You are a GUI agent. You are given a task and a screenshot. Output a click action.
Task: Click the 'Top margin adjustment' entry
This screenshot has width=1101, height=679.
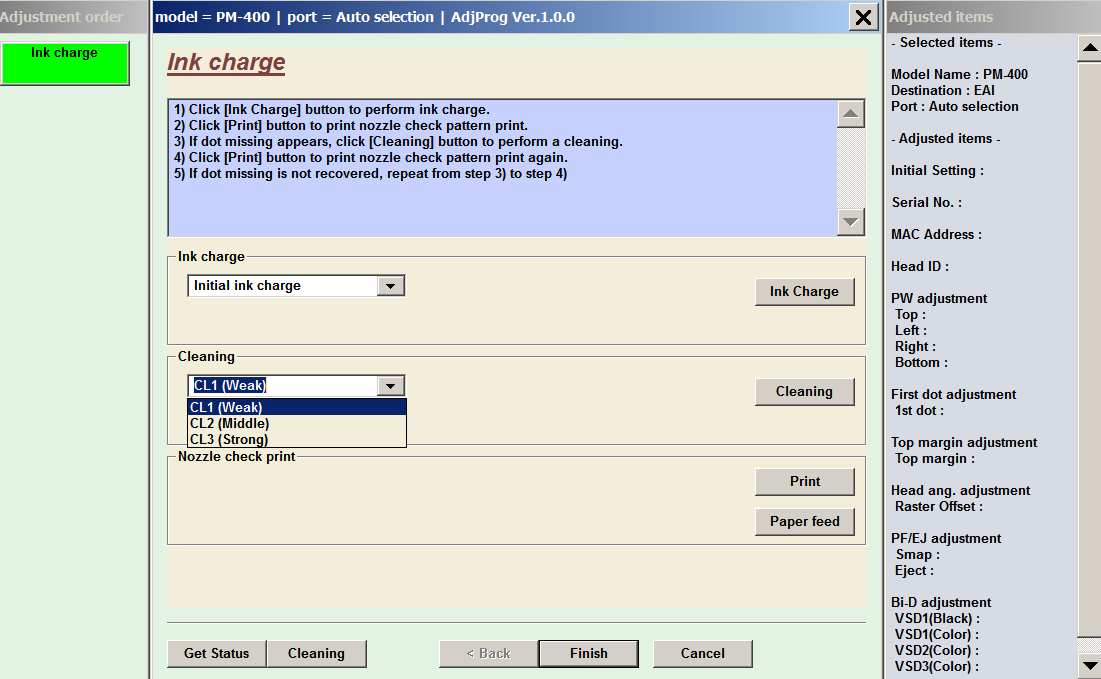pos(964,442)
